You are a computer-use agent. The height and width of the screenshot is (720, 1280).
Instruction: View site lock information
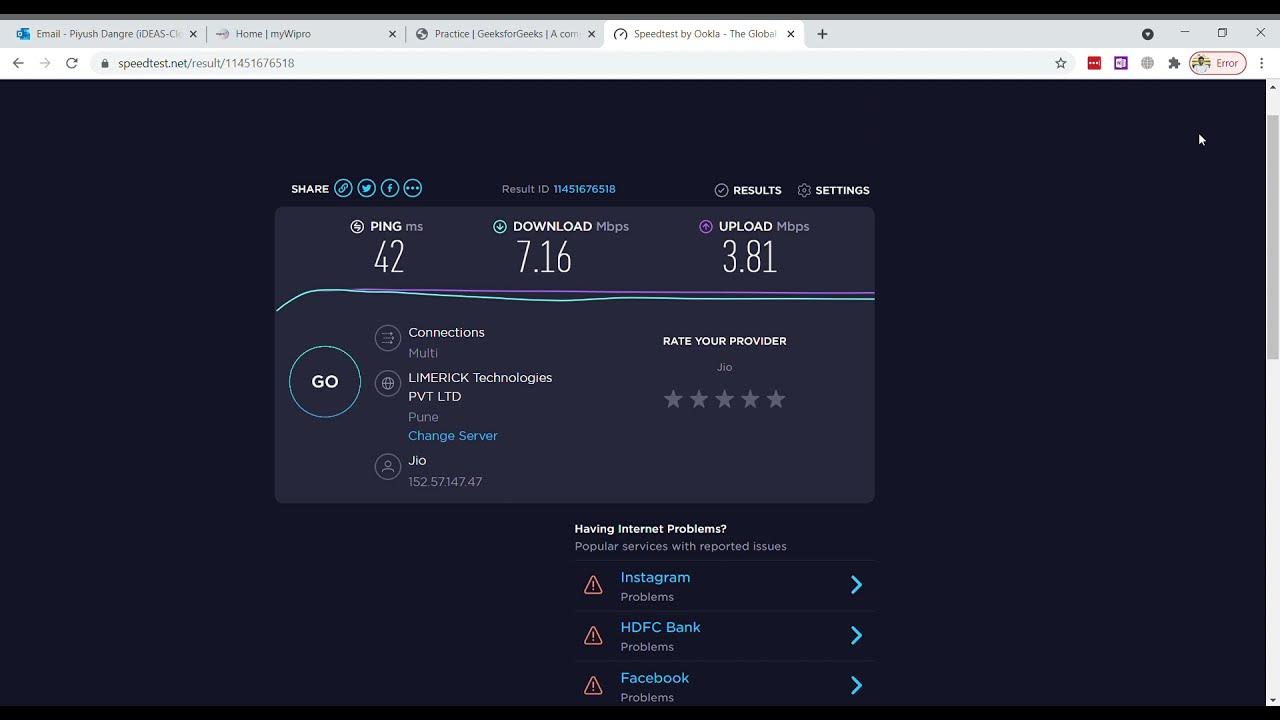[104, 63]
